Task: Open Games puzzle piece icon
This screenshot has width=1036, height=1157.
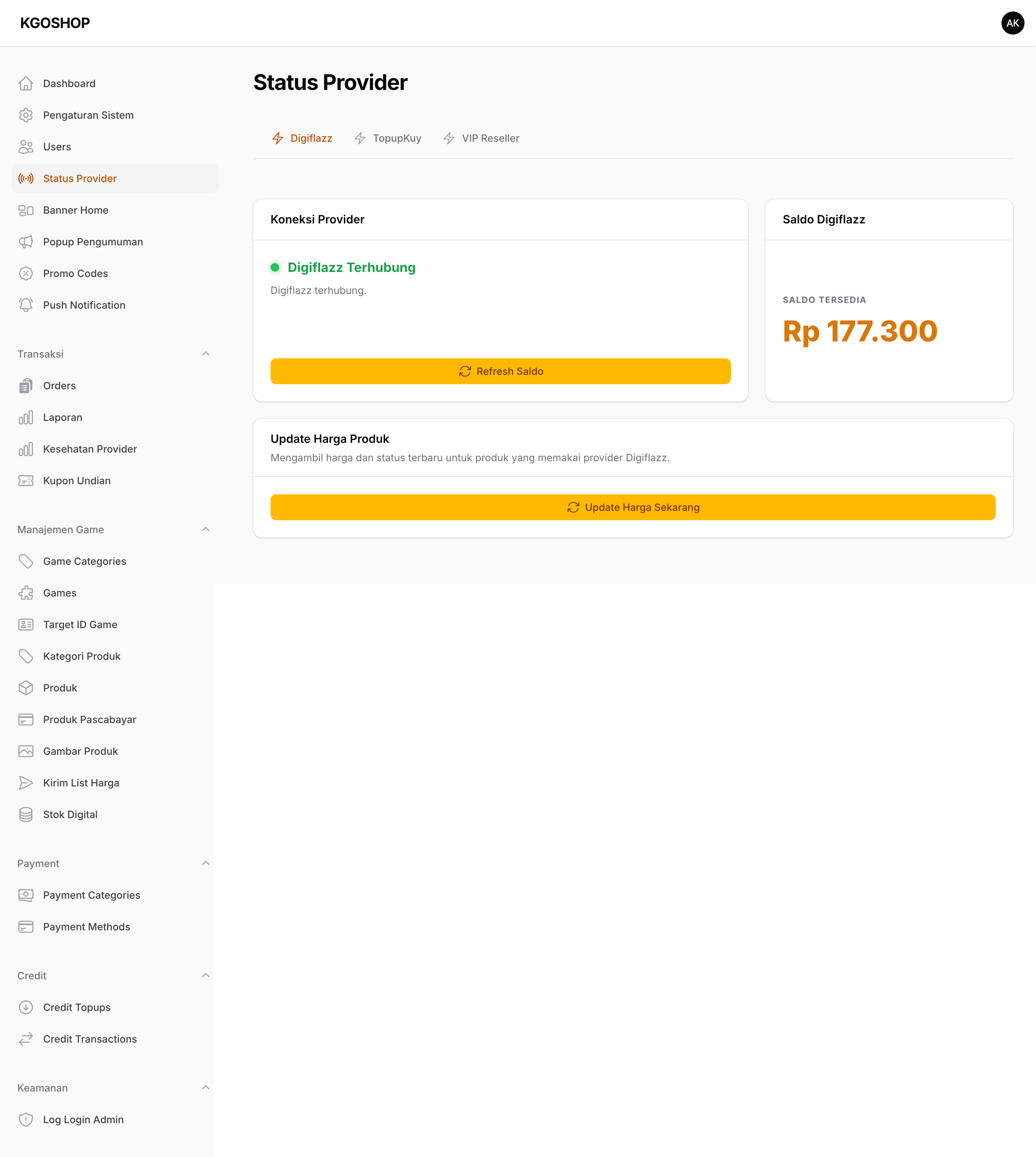Action: 26,593
